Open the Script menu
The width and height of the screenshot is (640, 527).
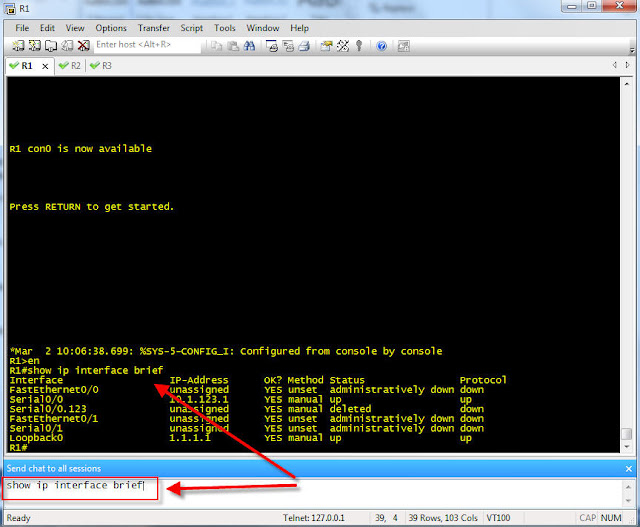click(191, 28)
